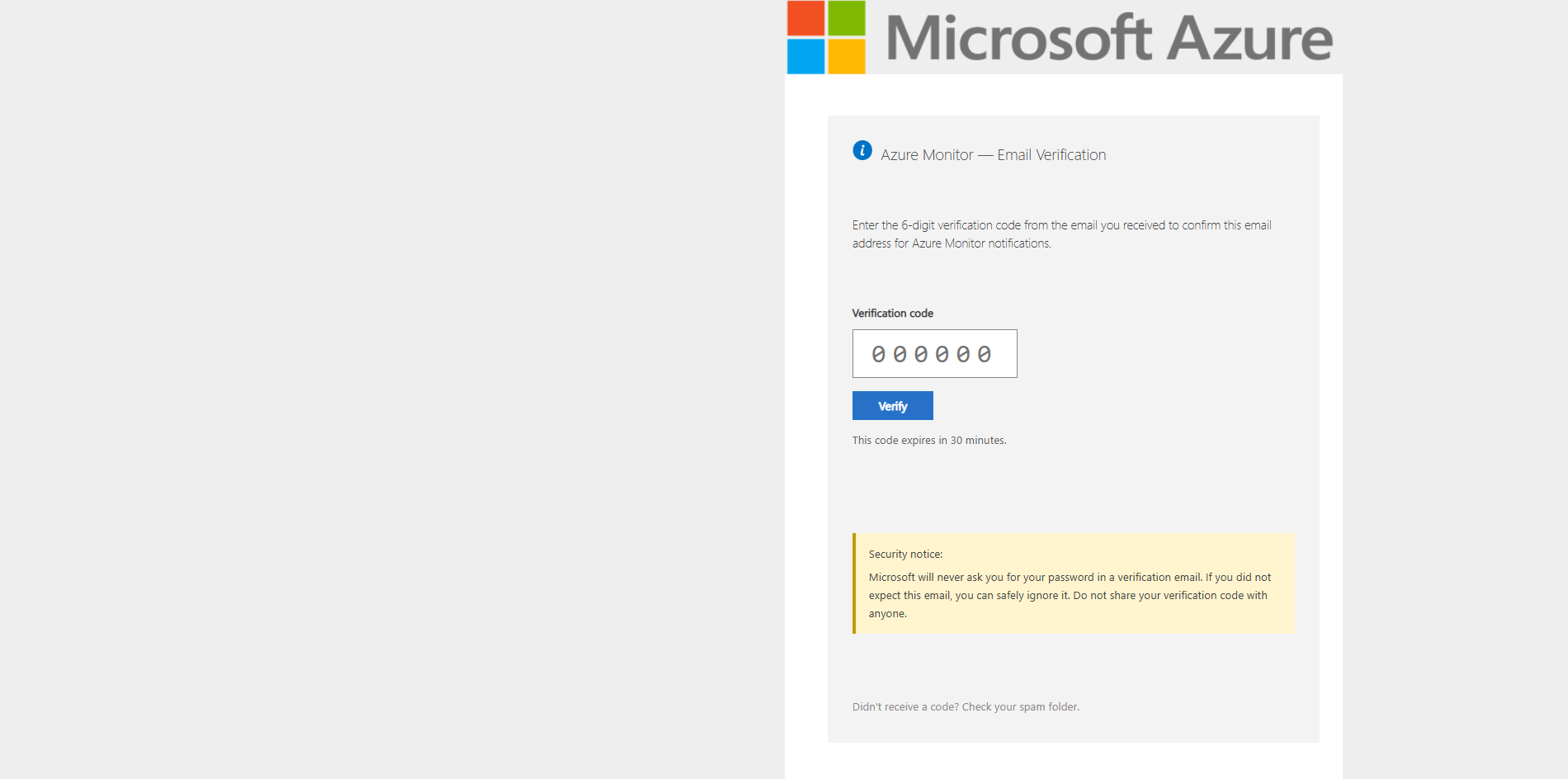Click the Microsoft Azure wordmark text
This screenshot has width=1568, height=779.
pos(1109,38)
